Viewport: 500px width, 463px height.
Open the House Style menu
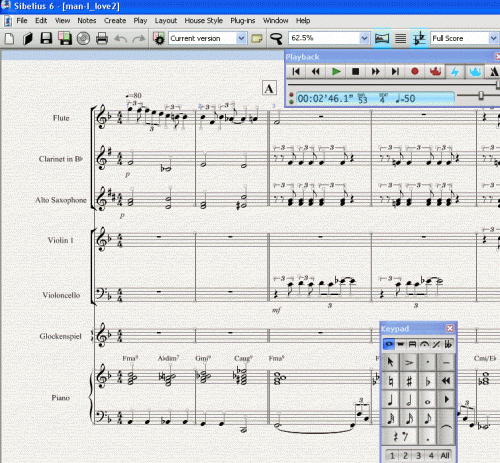[x=204, y=21]
